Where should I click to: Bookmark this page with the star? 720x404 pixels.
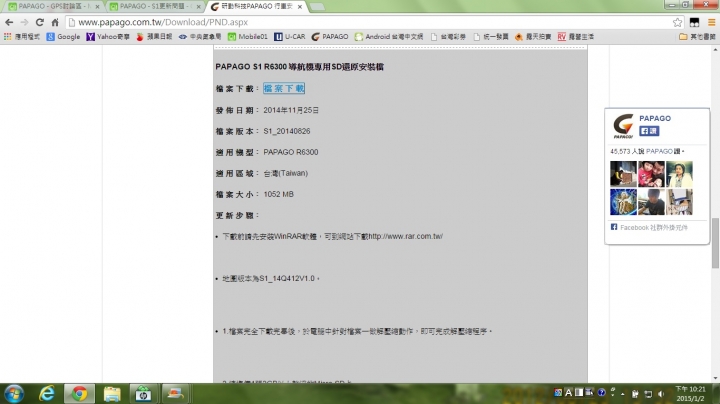coord(677,22)
